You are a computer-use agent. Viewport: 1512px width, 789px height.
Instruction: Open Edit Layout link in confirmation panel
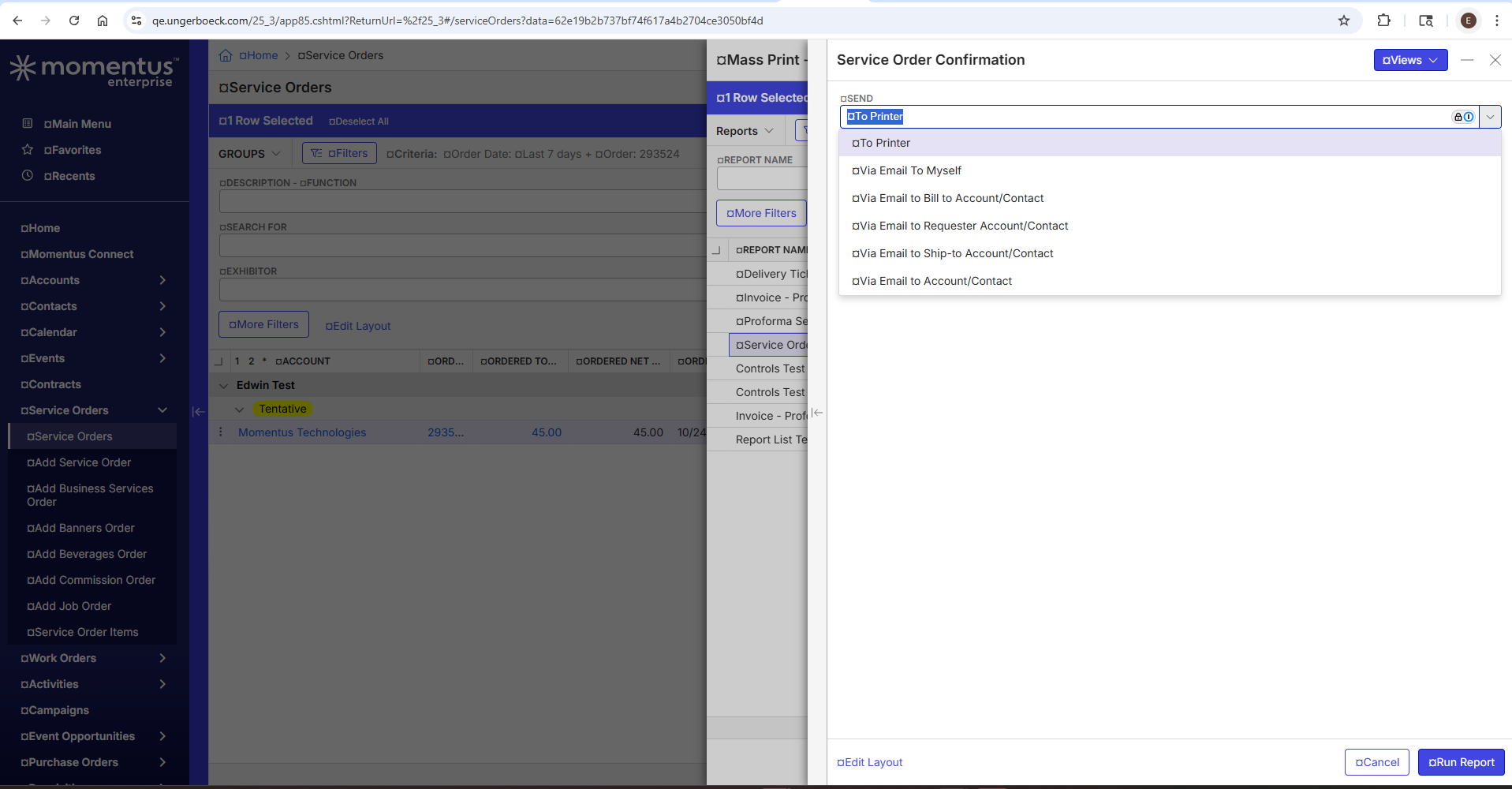870,762
